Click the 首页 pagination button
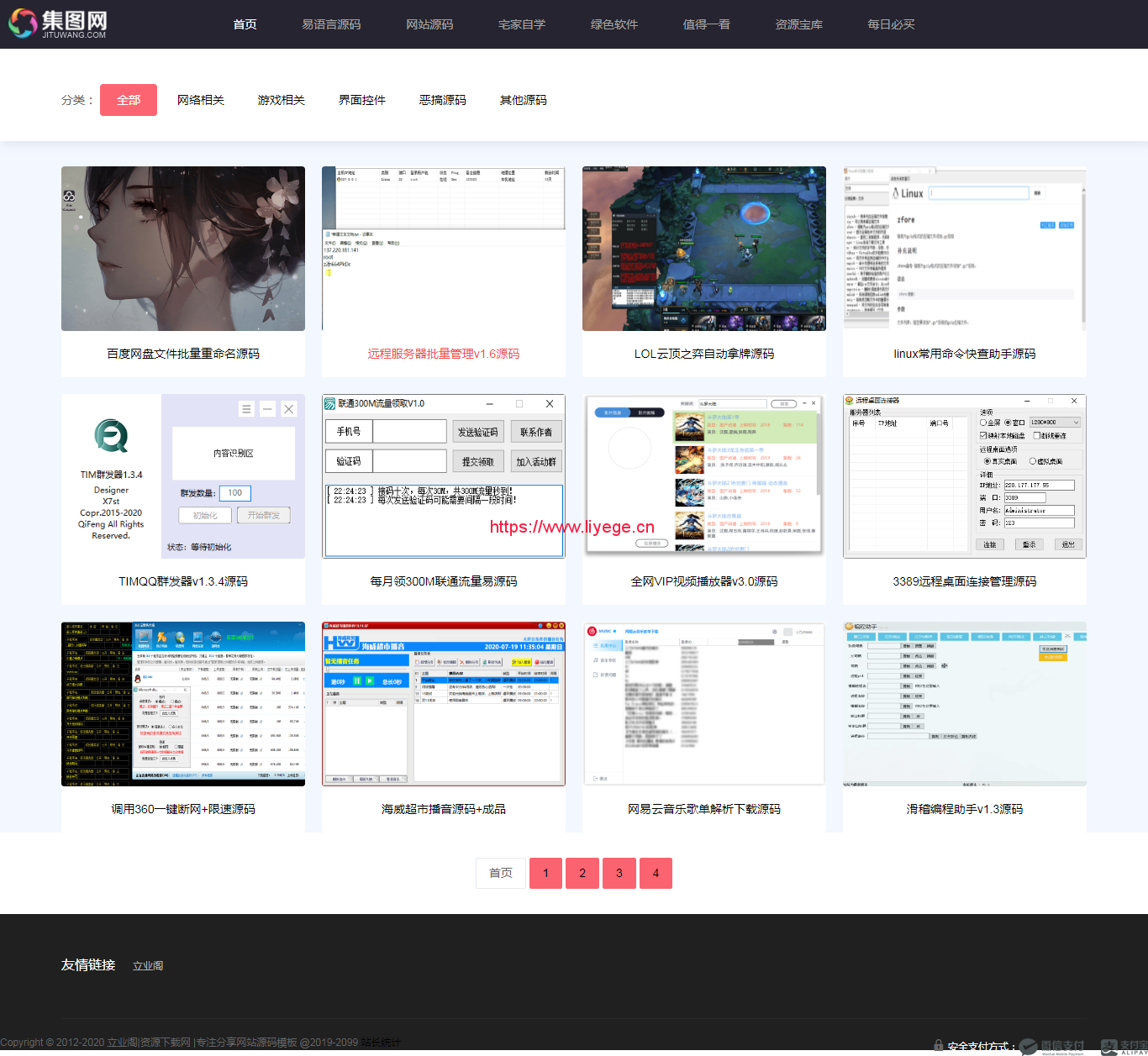Viewport: 1148px width, 1056px height. 501,873
